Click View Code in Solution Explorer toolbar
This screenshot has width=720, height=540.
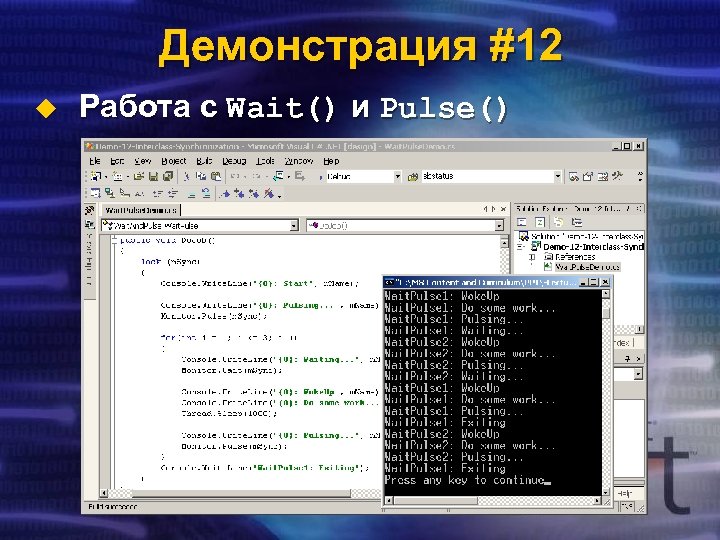(522, 223)
